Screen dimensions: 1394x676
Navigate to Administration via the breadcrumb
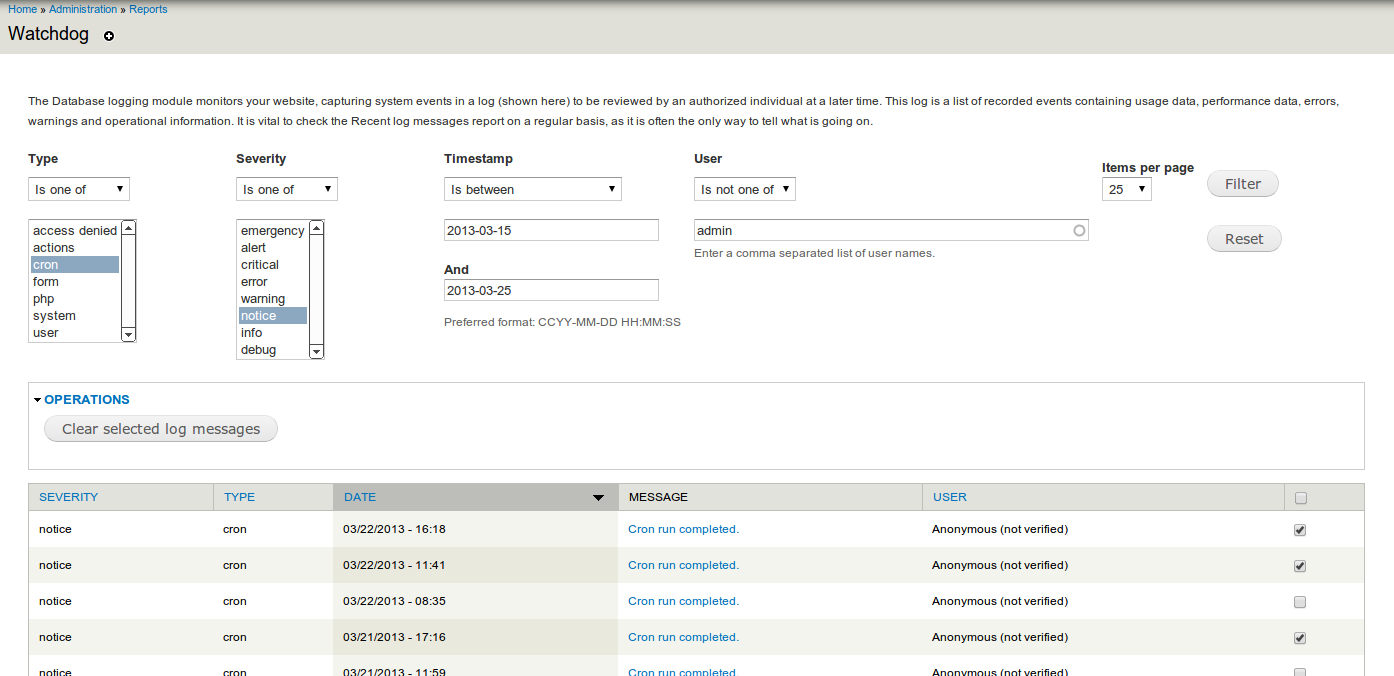coord(83,9)
